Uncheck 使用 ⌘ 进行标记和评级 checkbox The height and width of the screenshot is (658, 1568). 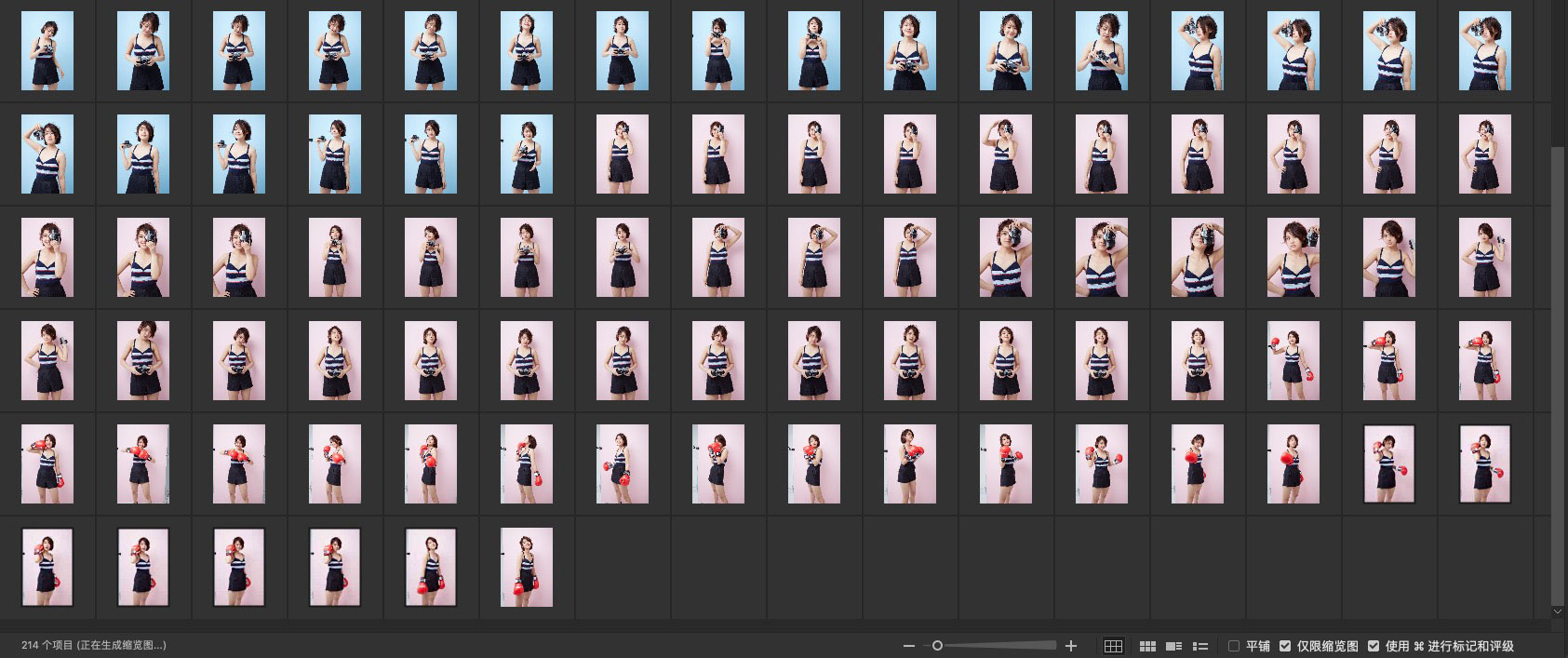1374,646
